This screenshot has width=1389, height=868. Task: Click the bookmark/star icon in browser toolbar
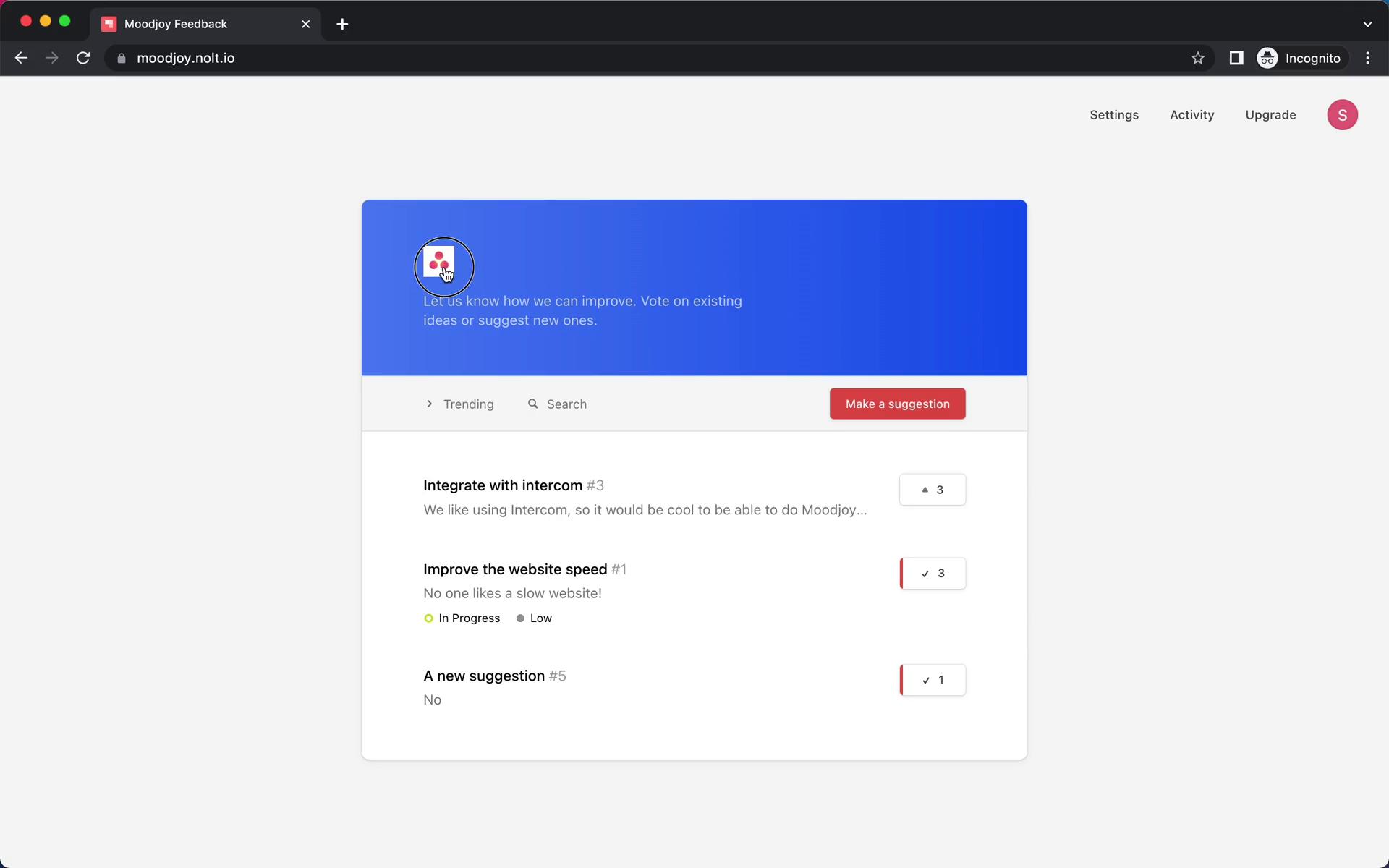pos(1197,58)
